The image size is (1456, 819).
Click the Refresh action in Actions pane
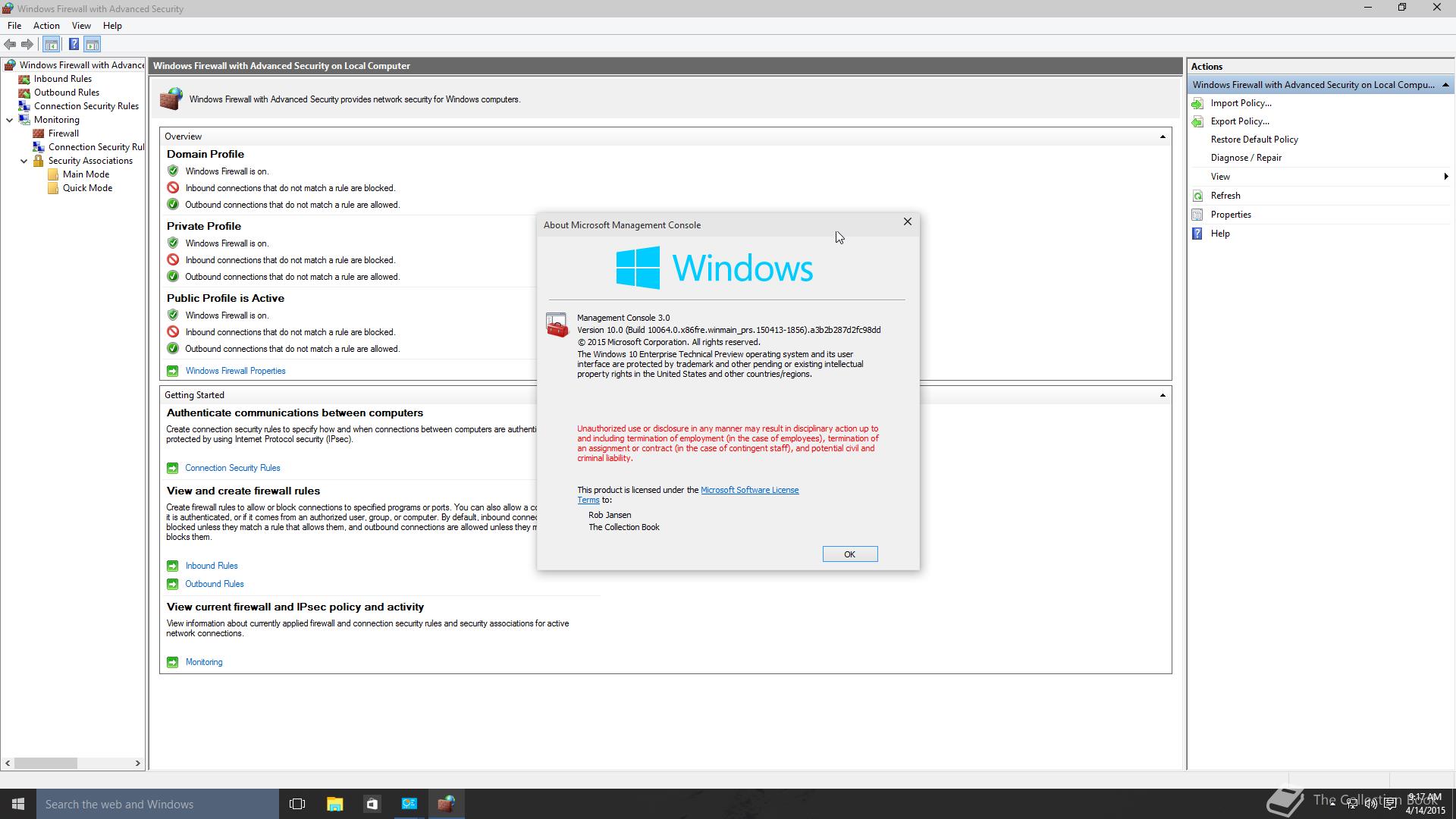coord(1225,196)
